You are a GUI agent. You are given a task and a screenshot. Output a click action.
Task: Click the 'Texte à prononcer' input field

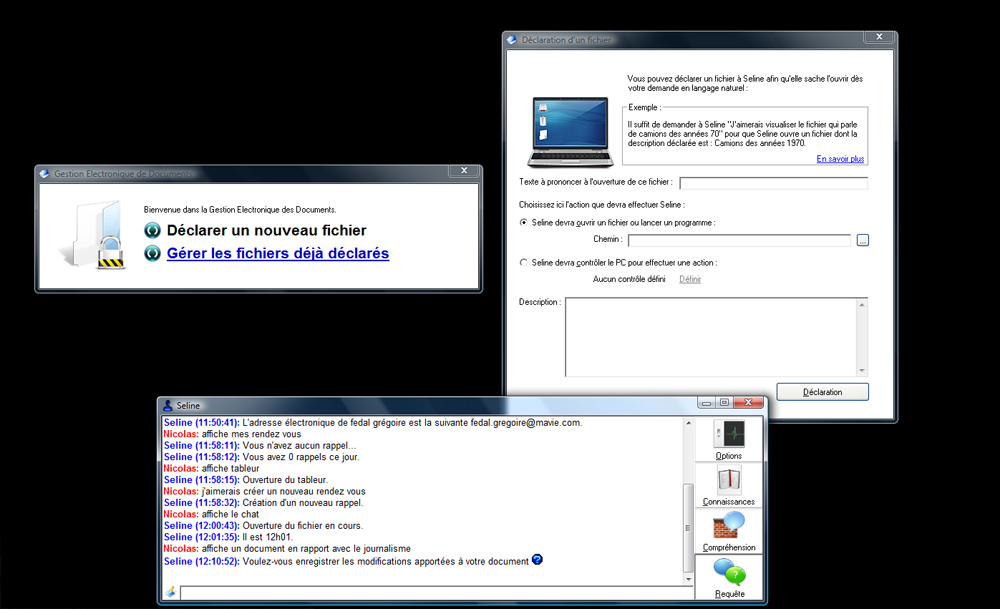tap(773, 182)
